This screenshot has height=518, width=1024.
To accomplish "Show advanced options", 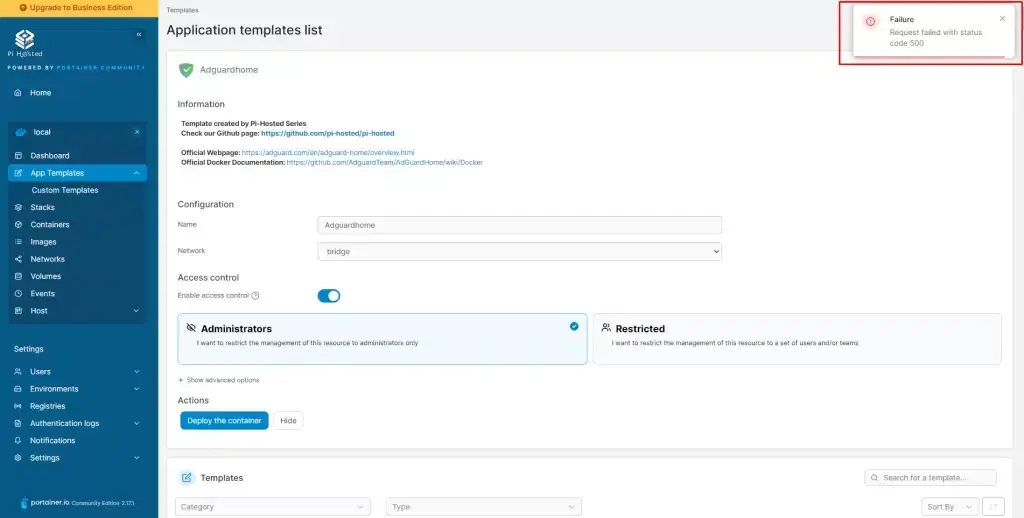I will tap(218, 380).
